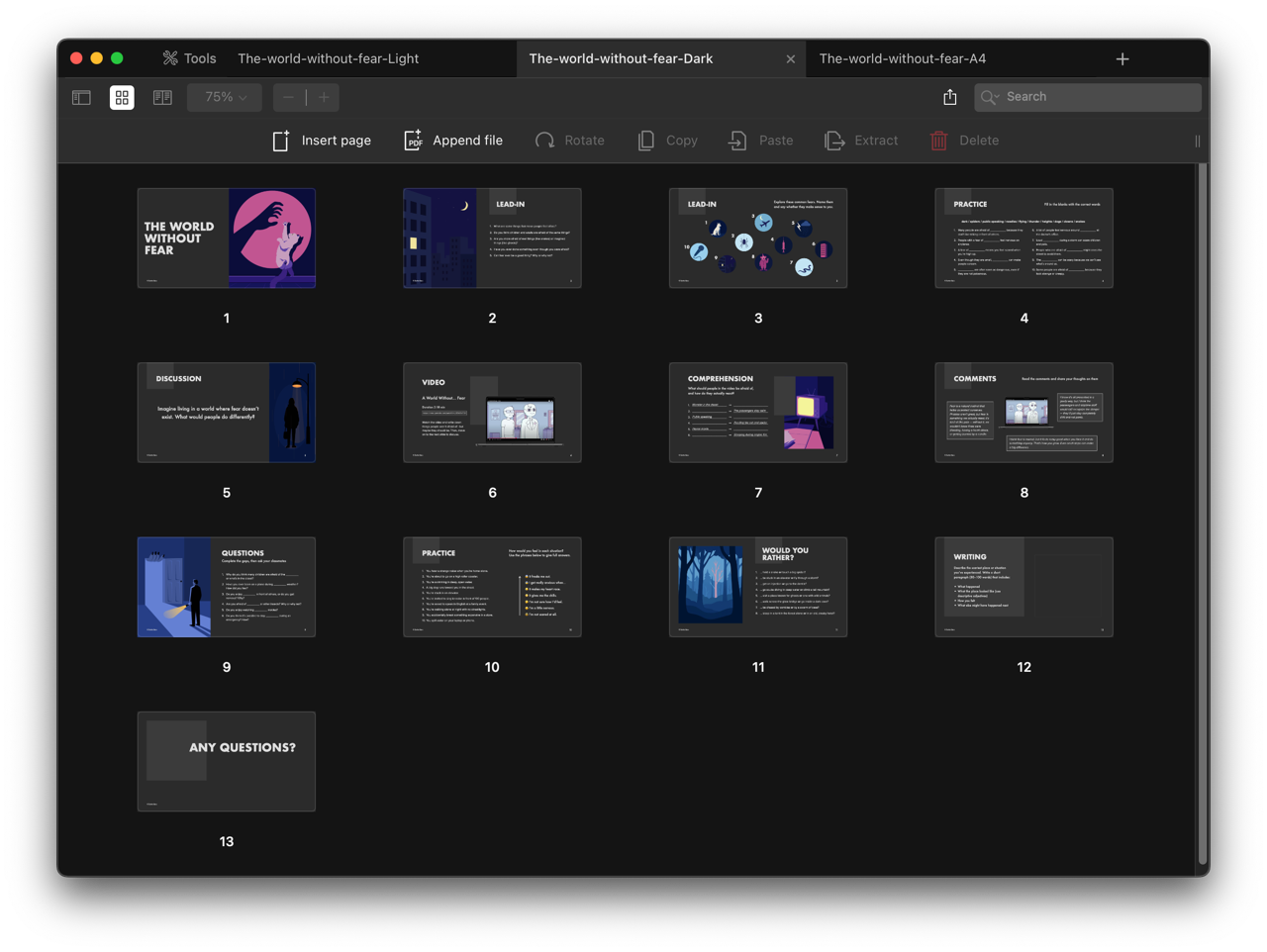Click the share icon
The width and height of the screenshot is (1267, 952).
point(950,97)
